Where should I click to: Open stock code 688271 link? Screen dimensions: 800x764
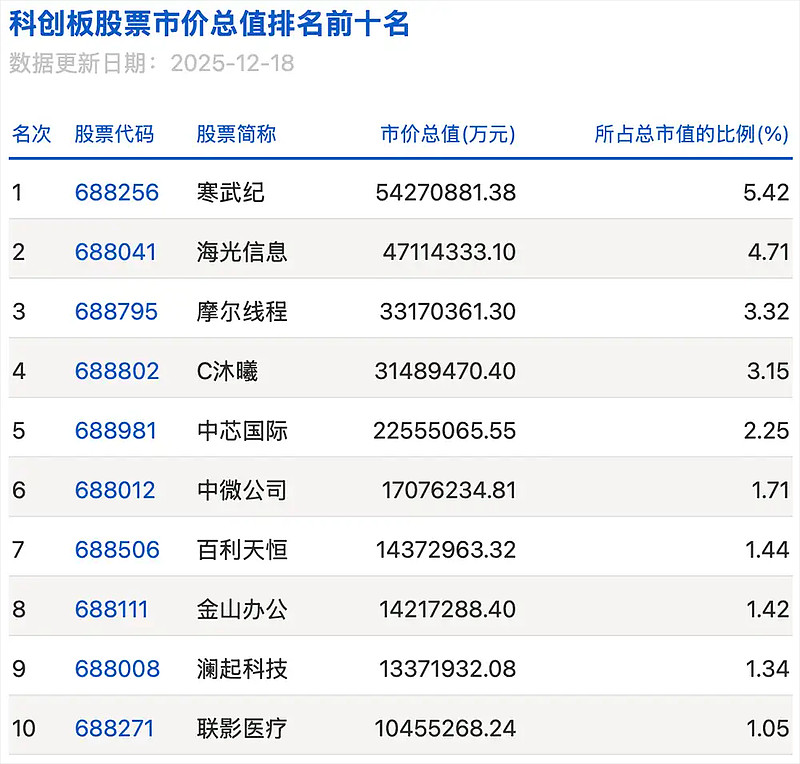[x=115, y=727]
